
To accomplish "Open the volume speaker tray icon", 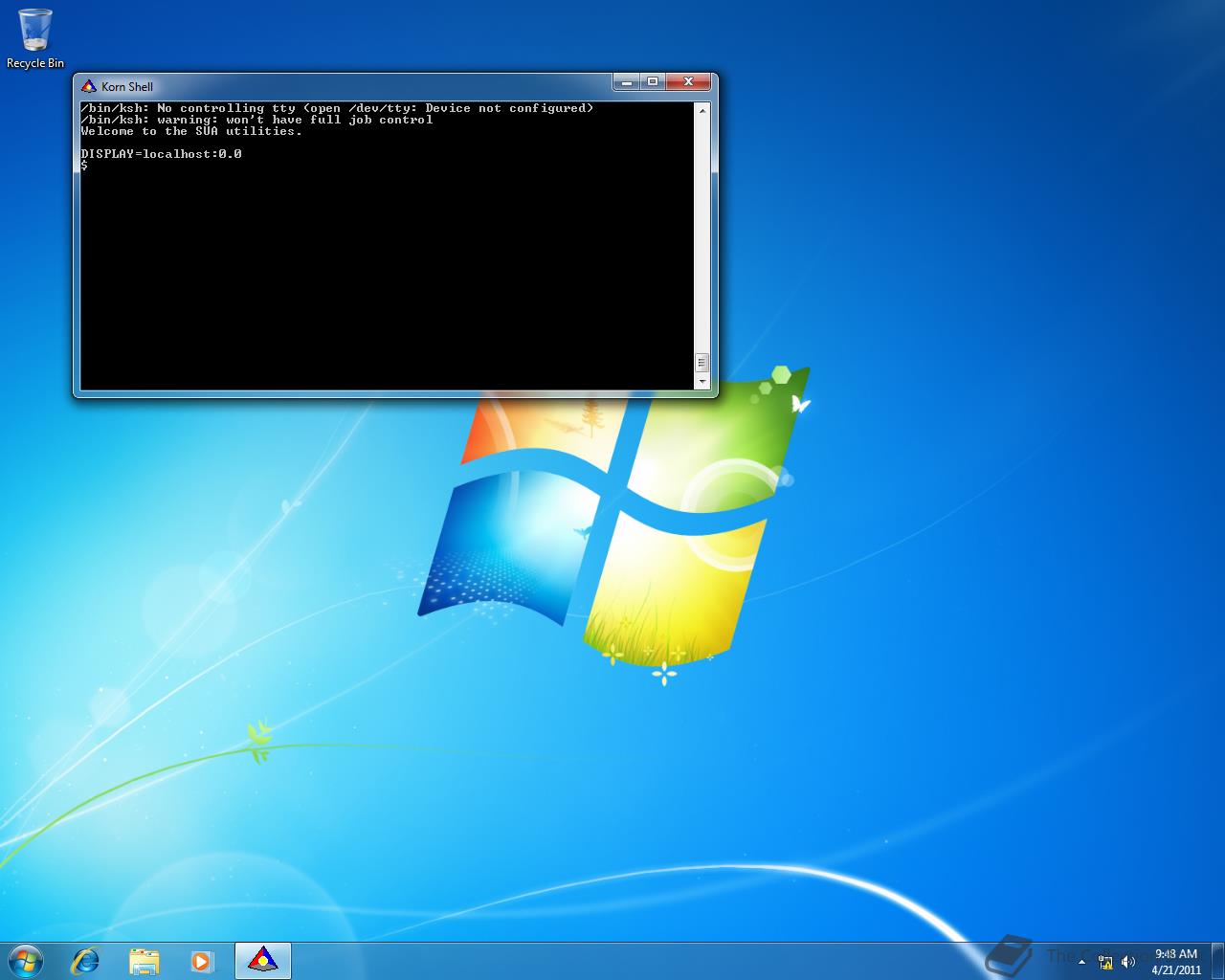I will tap(1128, 962).
